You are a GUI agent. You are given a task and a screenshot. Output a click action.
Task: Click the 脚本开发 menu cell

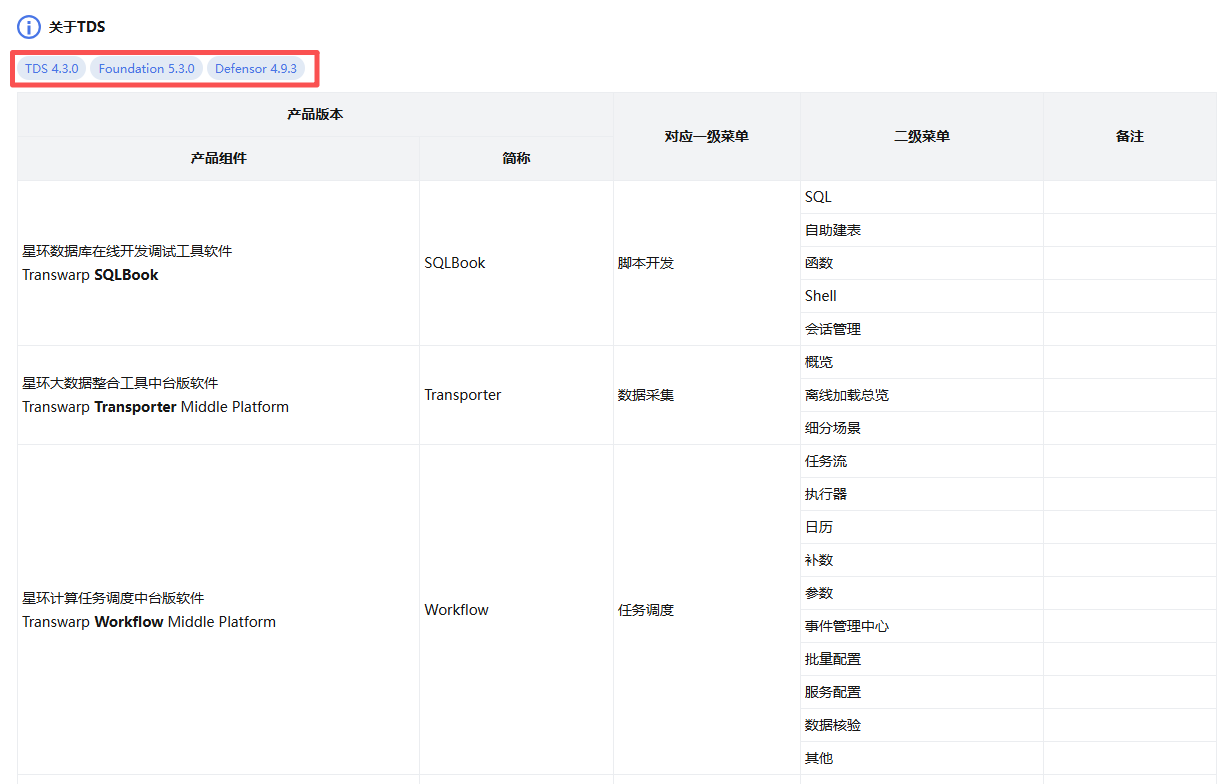(x=707, y=263)
